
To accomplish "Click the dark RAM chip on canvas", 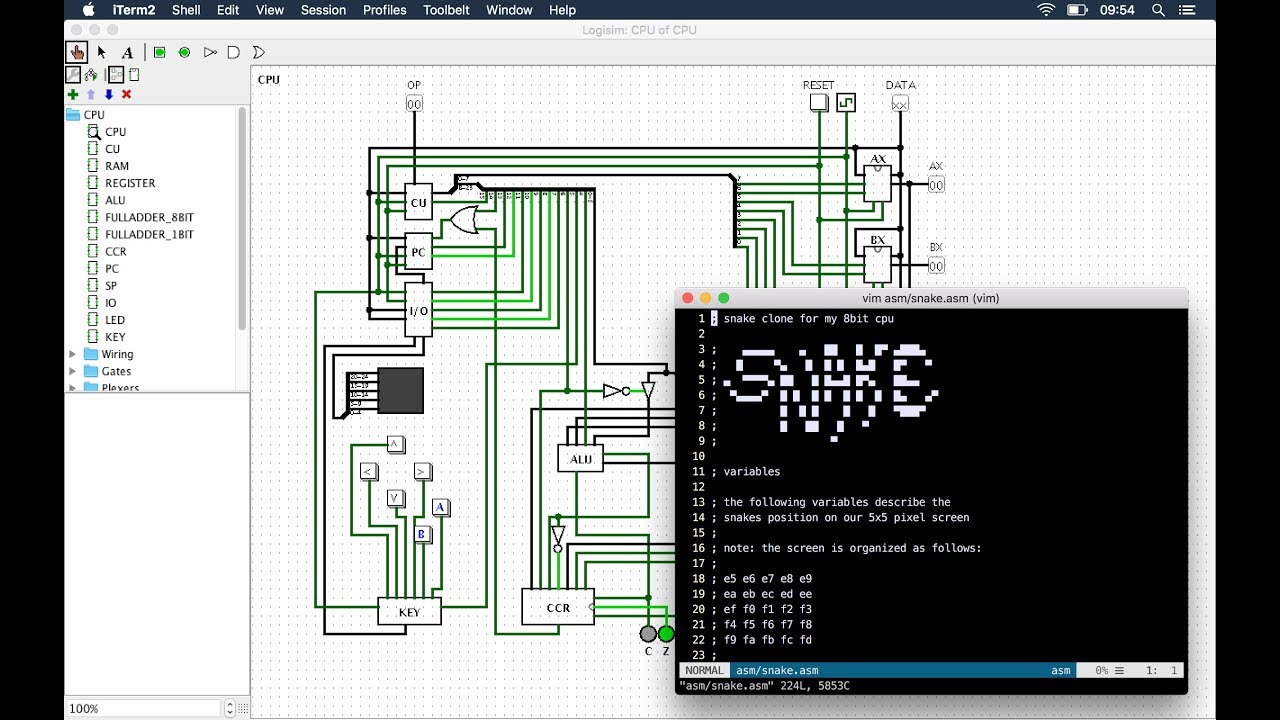I will tap(399, 391).
